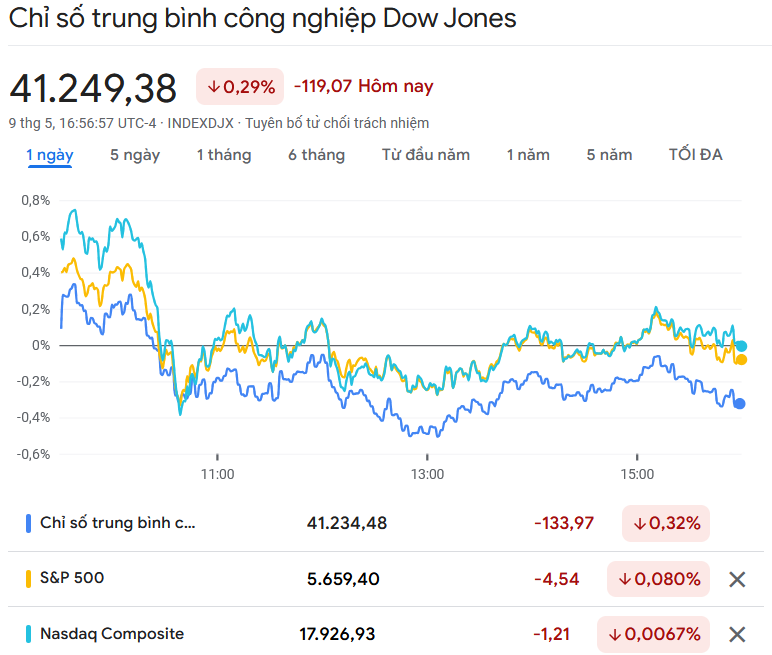Click the yellow end dot on chart
The height and width of the screenshot is (655, 772).
[741, 360]
